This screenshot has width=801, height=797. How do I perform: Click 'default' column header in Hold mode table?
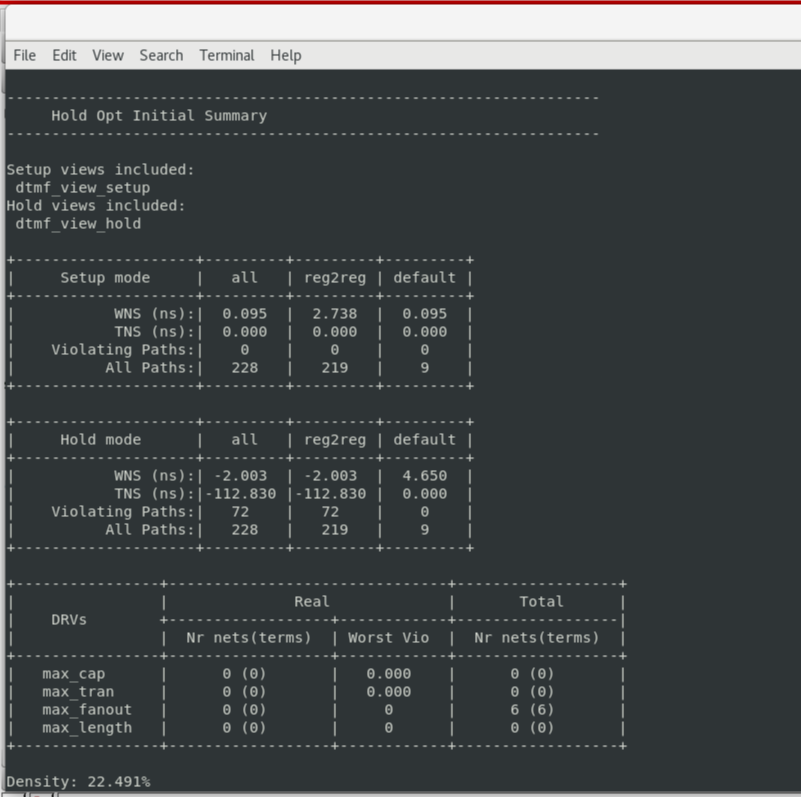coord(425,440)
